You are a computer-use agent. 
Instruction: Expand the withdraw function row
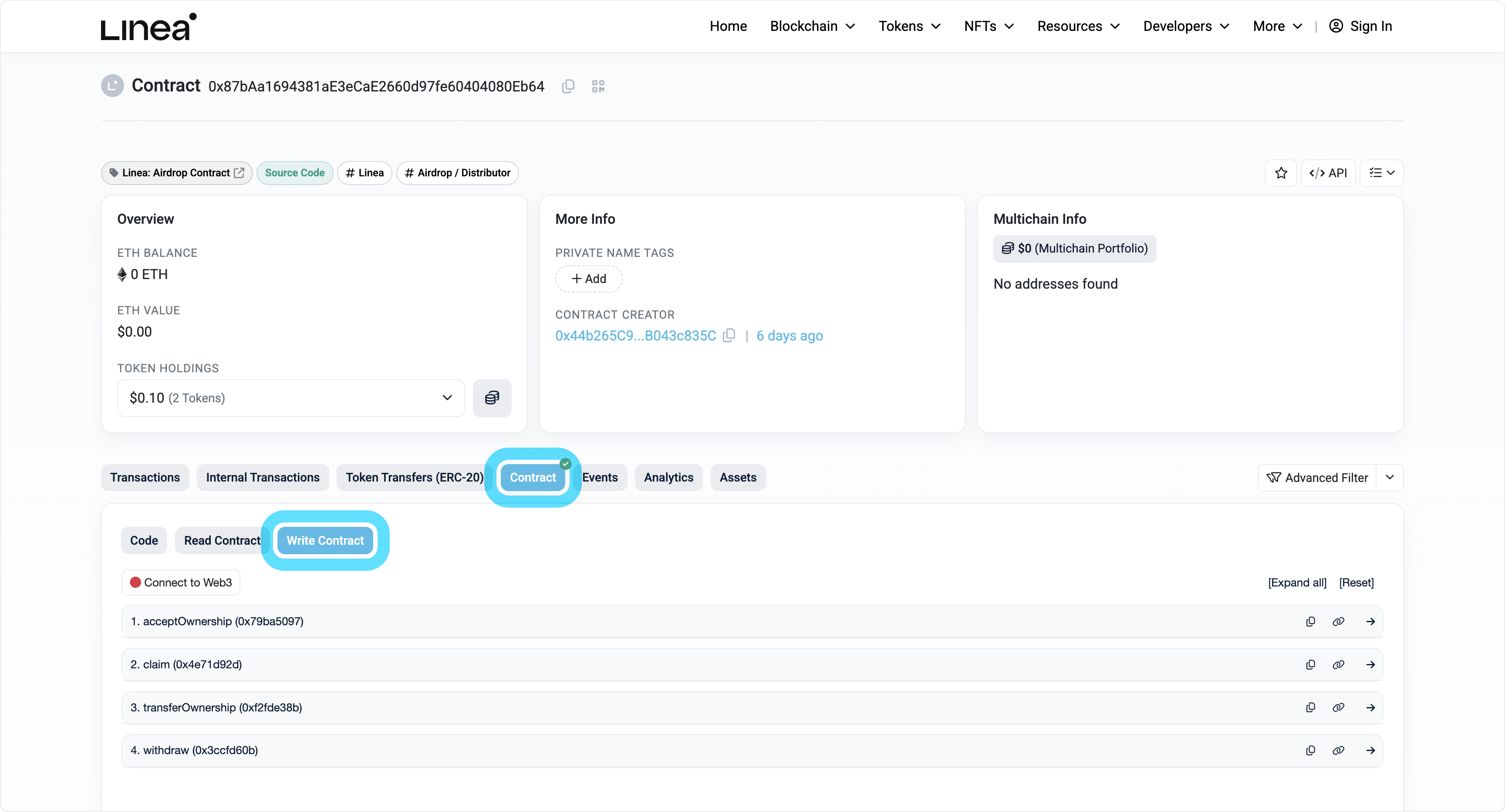[752, 751]
